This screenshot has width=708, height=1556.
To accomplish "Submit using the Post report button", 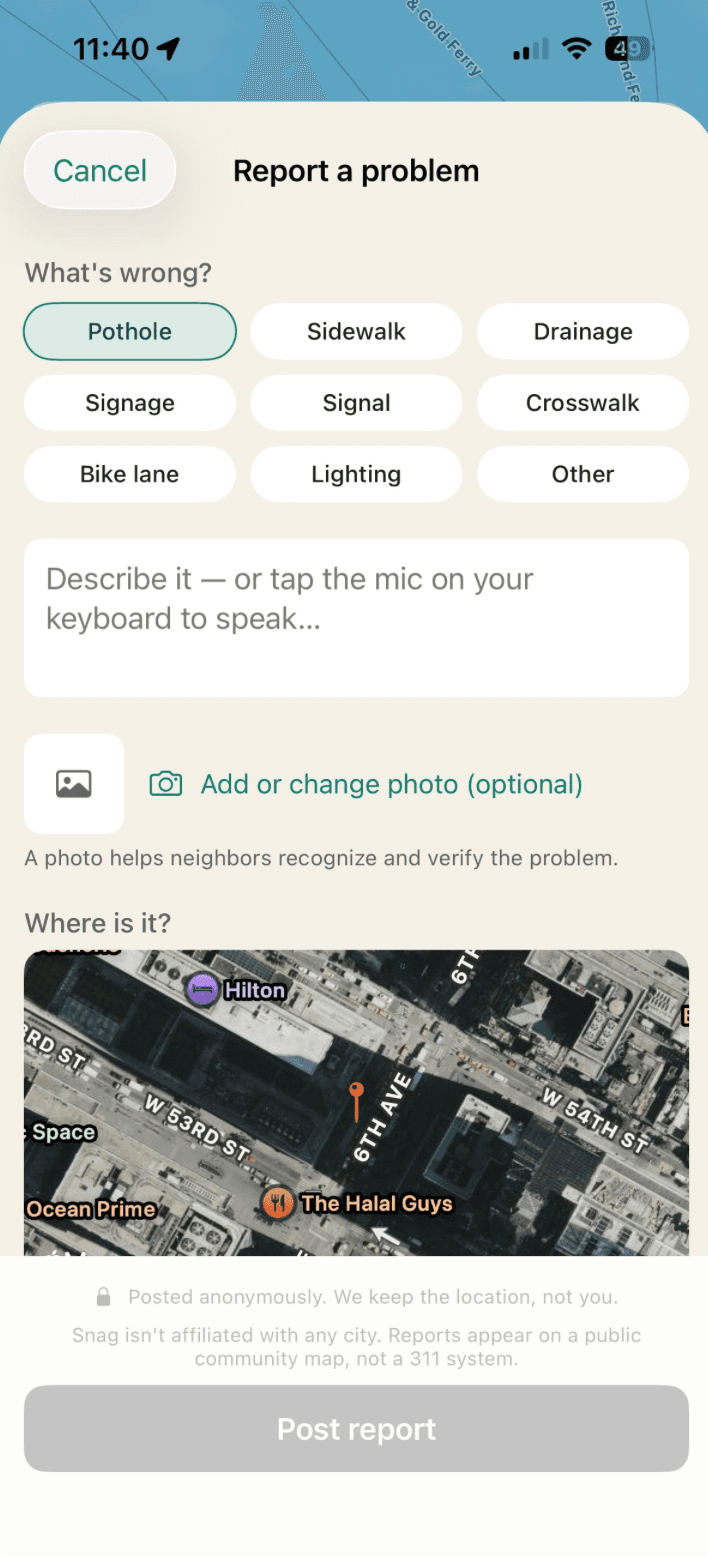I will (356, 1428).
